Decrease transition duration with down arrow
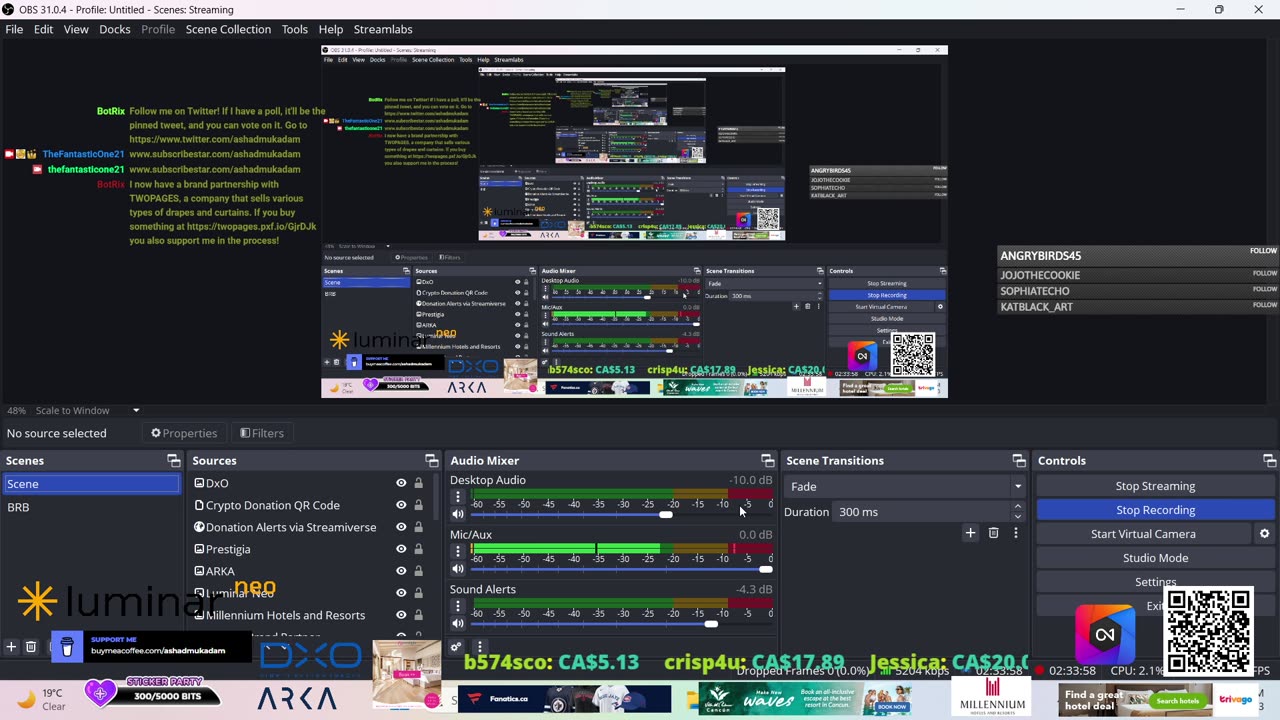Screen dimensions: 1280x720 pyautogui.click(x=1018, y=516)
